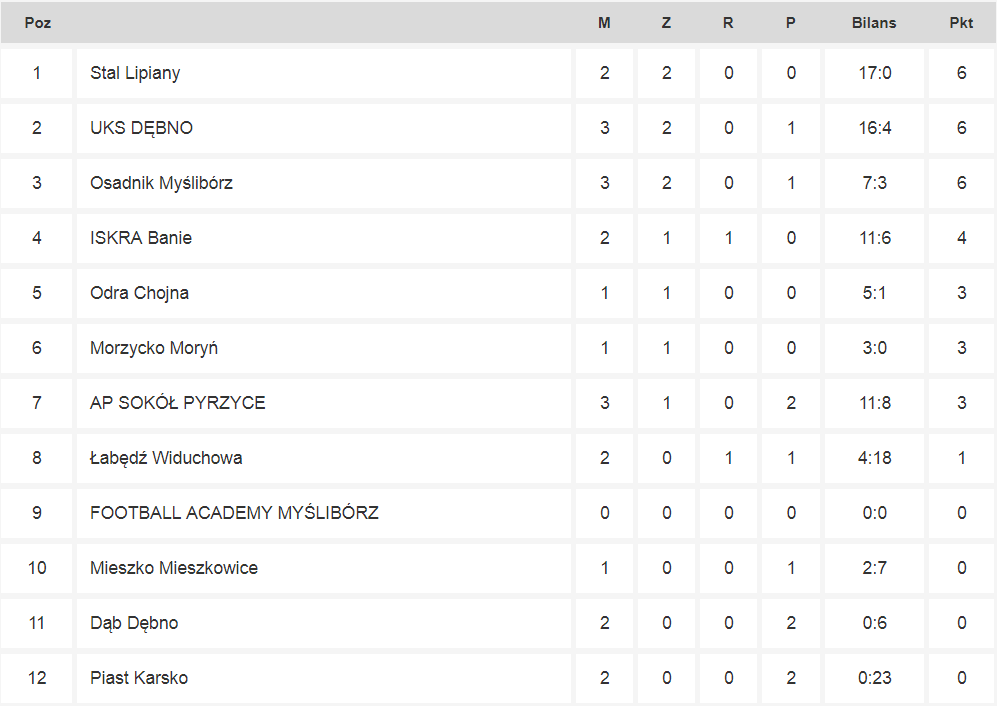This screenshot has width=997, height=706.
Task: Choose the Morzycko Moryń team name
Action: tap(153, 348)
